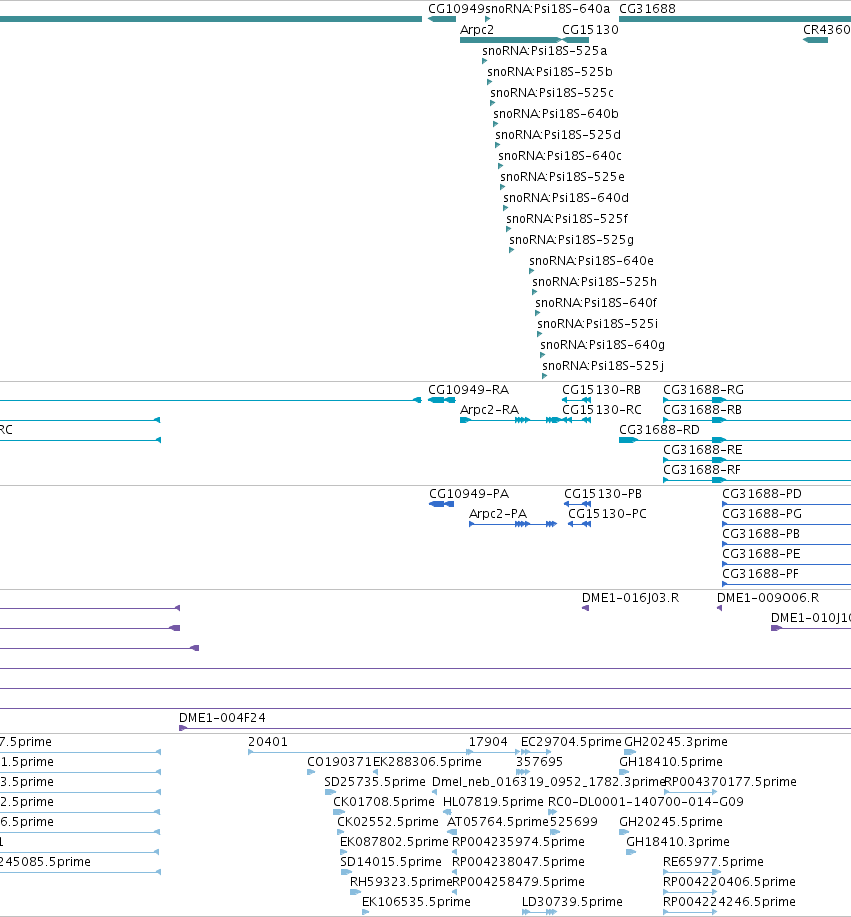The width and height of the screenshot is (851, 917).
Task: Click the CG31688 gene label
Action: [x=647, y=9]
